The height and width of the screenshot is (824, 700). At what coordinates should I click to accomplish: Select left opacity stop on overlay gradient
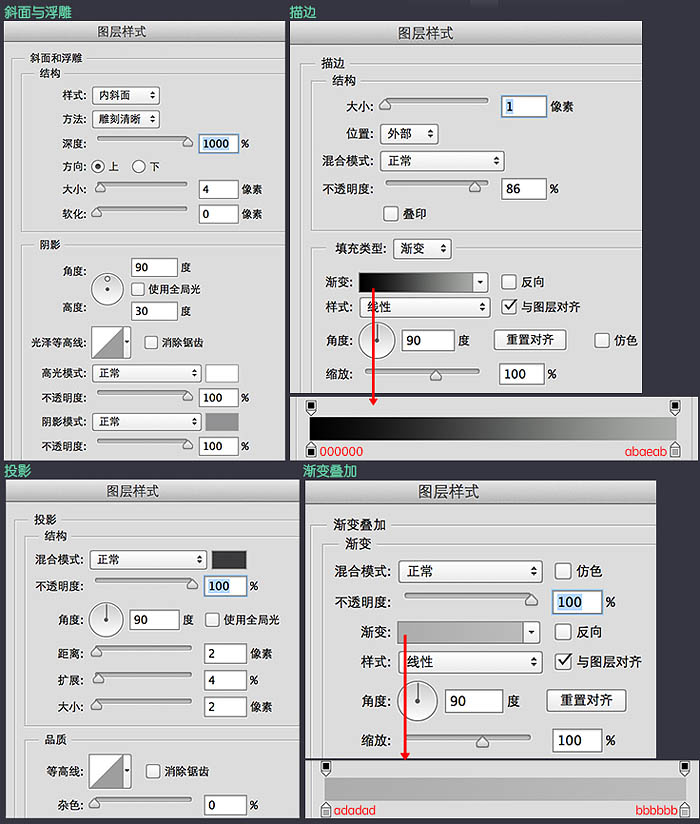click(326, 768)
